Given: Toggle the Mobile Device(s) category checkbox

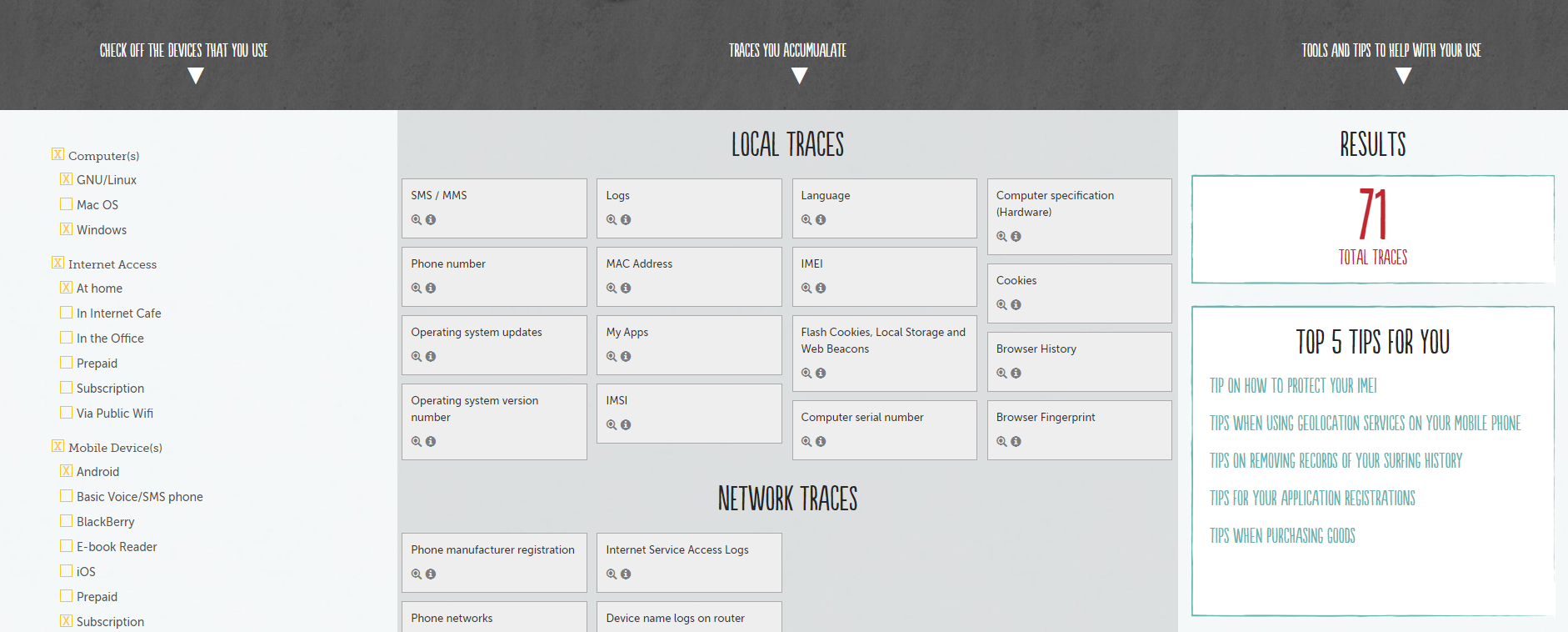Looking at the screenshot, I should pos(57,447).
